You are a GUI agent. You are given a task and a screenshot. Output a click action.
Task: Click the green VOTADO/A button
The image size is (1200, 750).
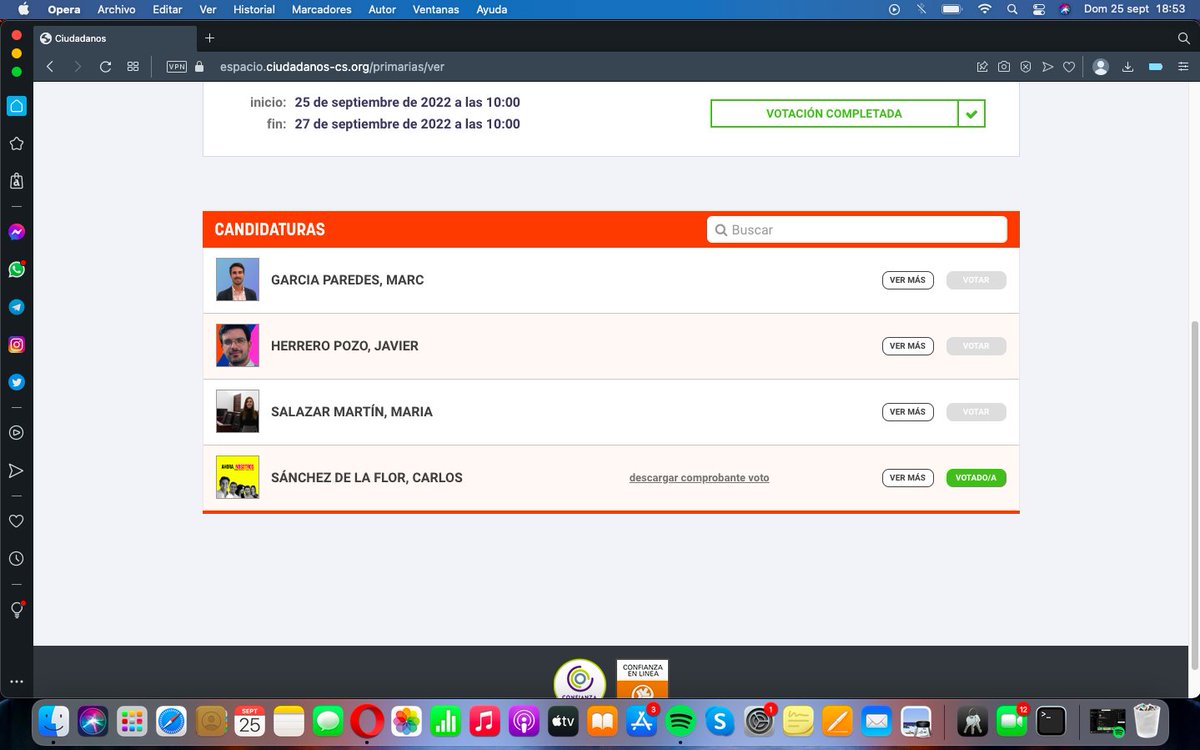tap(976, 478)
